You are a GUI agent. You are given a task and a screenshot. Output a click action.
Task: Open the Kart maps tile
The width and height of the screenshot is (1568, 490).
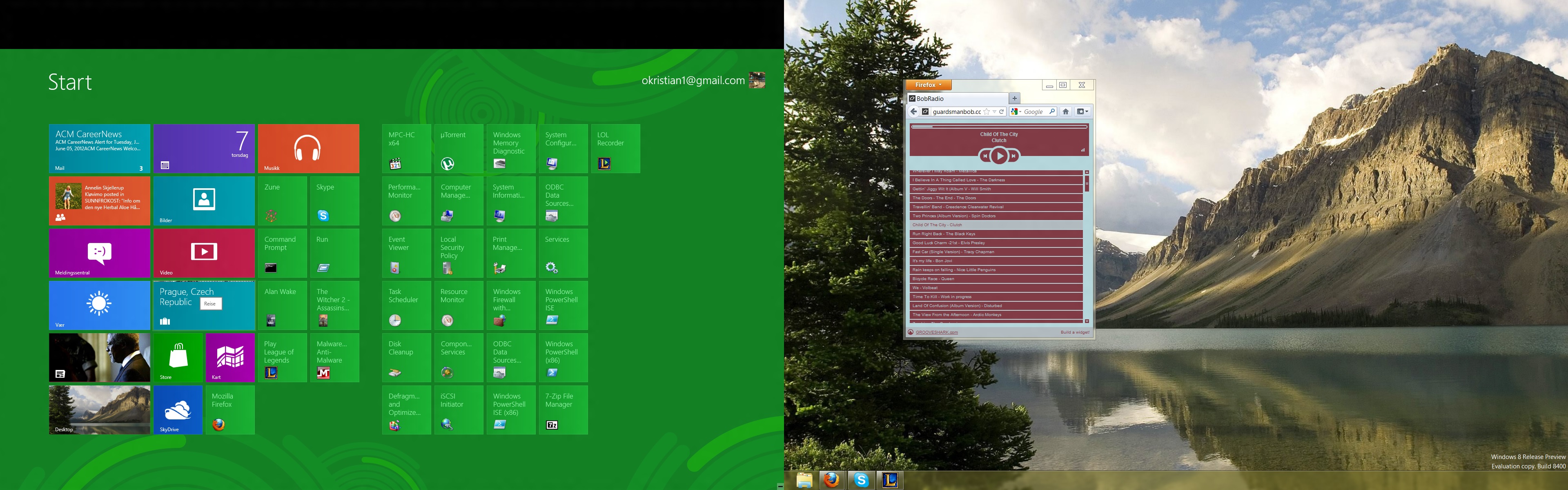click(x=230, y=358)
